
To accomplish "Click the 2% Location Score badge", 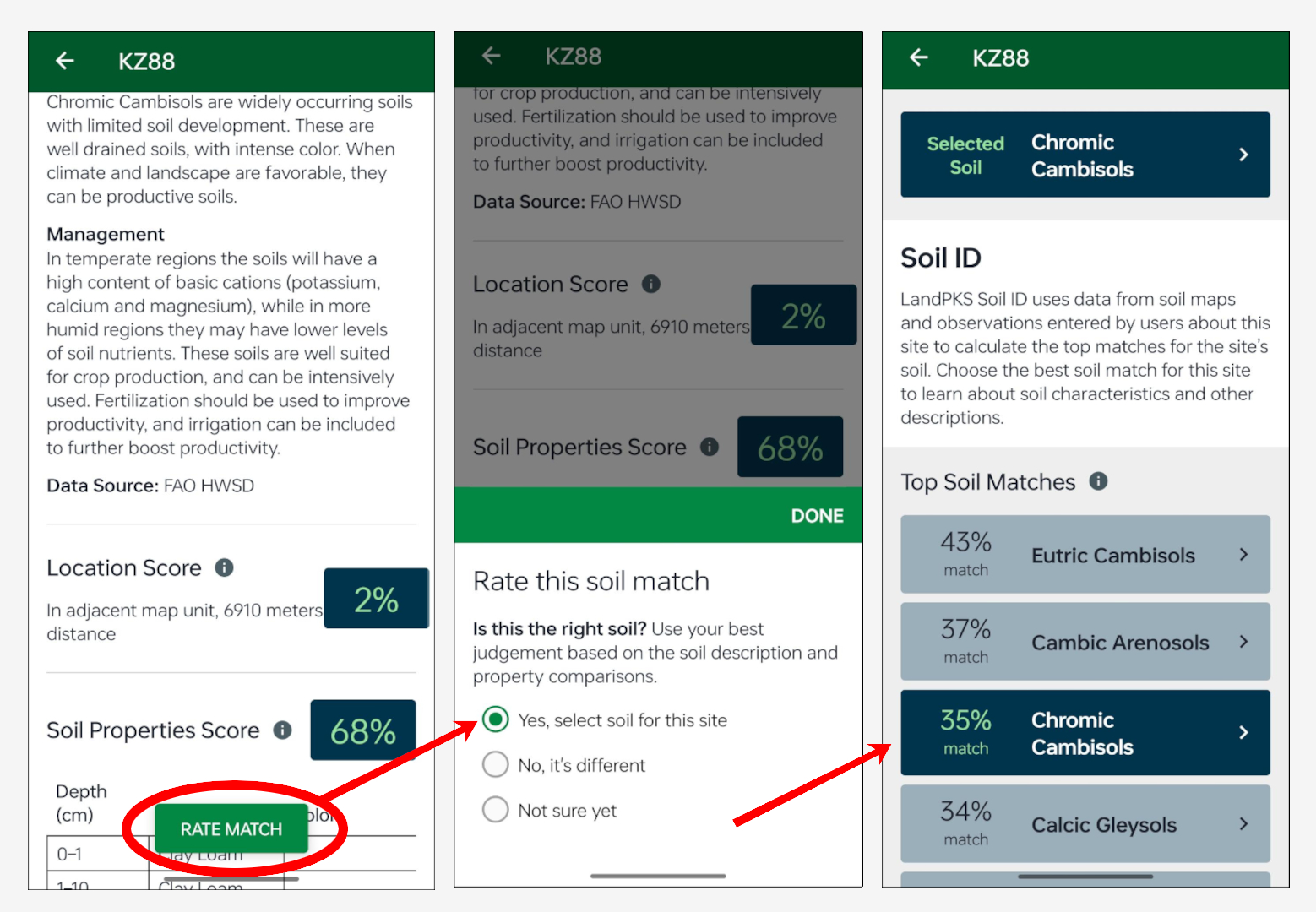I will click(x=376, y=599).
